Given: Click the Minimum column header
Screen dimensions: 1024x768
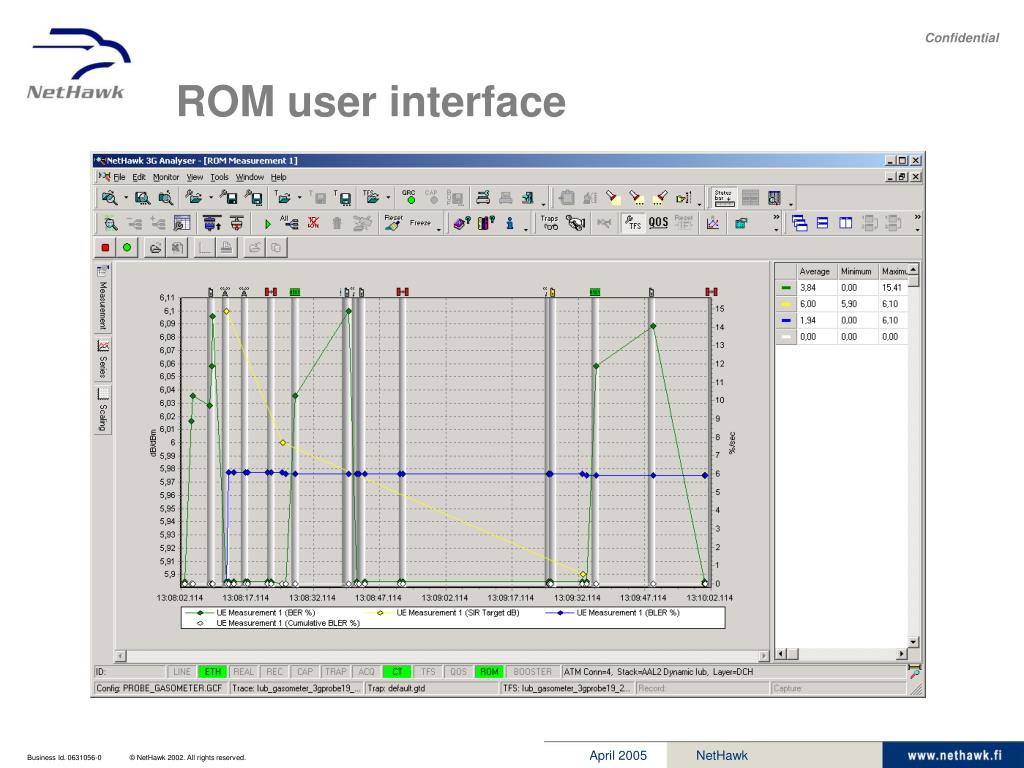Looking at the screenshot, I should pos(857,271).
